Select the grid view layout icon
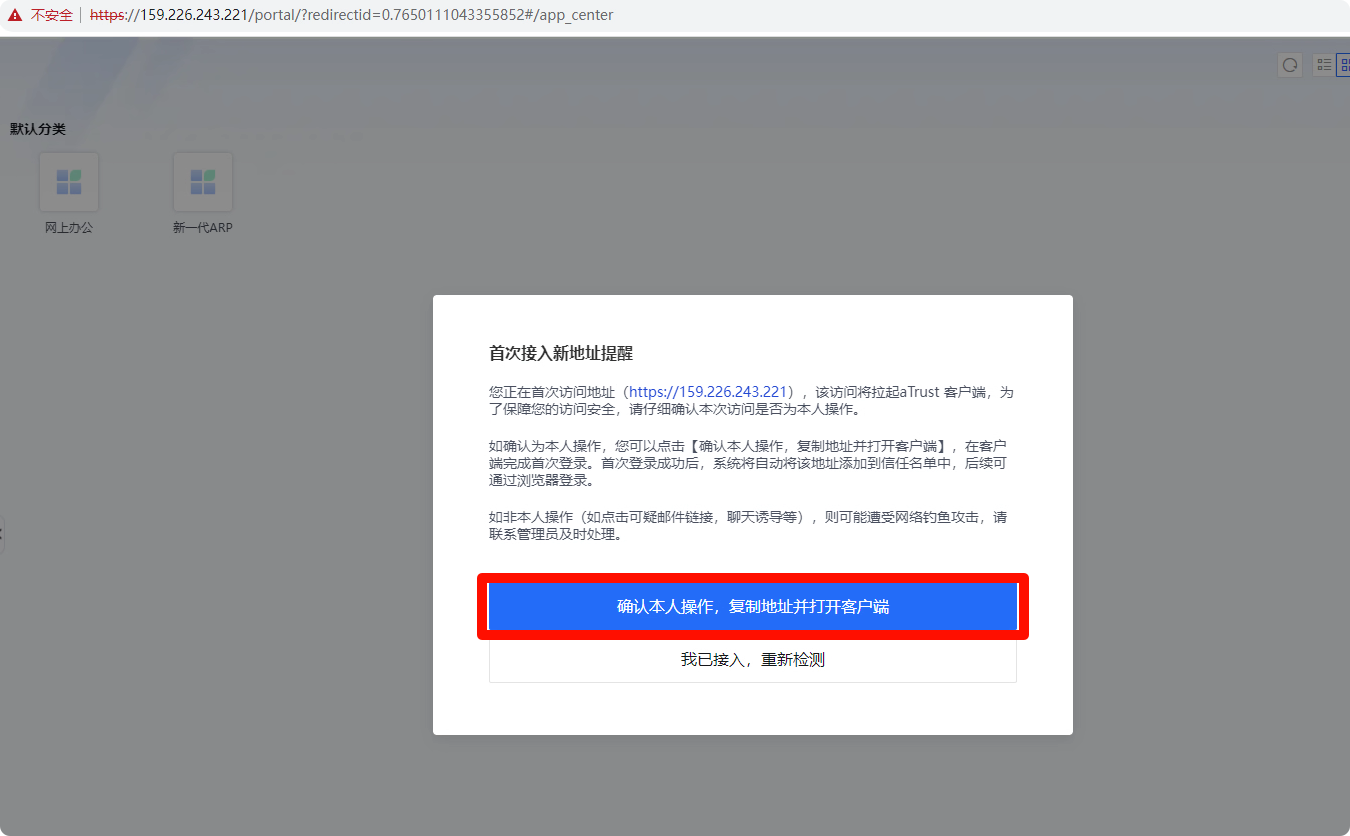The height and width of the screenshot is (836, 1350). pos(1344,65)
